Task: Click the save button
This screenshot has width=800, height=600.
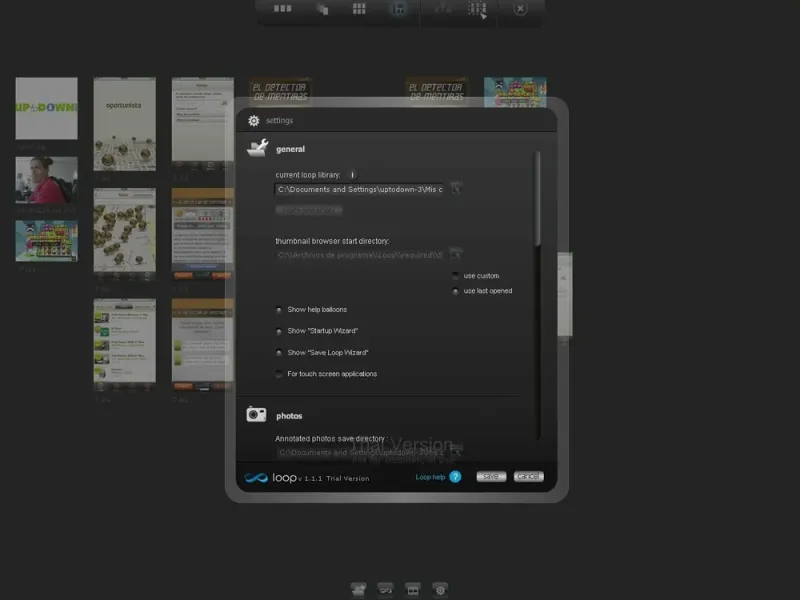Action: point(491,477)
